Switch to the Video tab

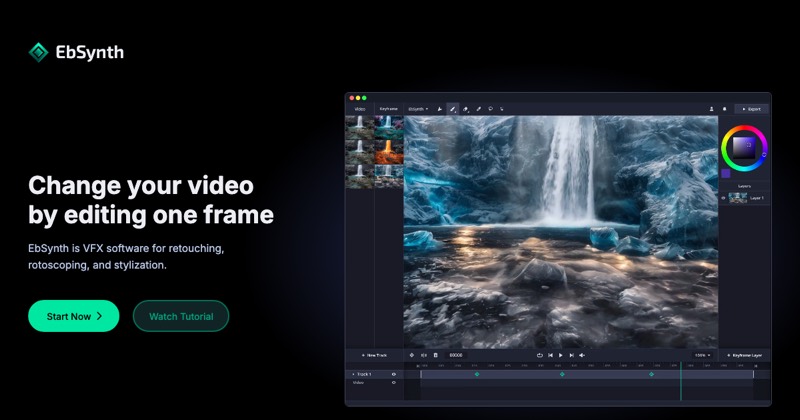point(360,109)
